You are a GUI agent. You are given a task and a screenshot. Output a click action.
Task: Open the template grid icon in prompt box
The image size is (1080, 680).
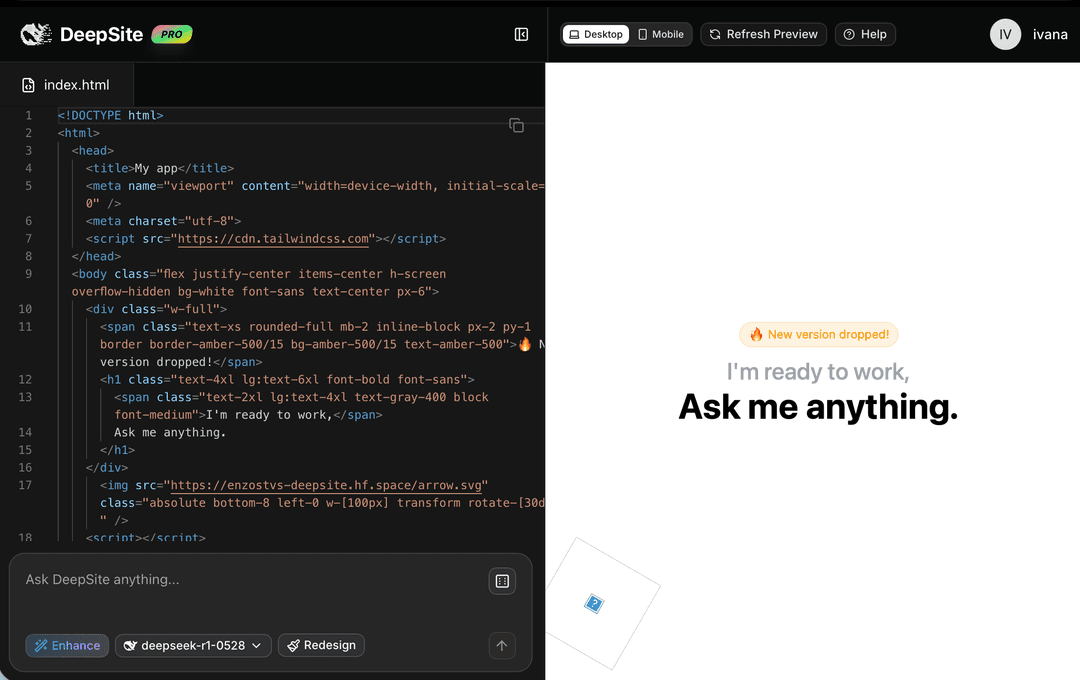pyautogui.click(x=501, y=581)
